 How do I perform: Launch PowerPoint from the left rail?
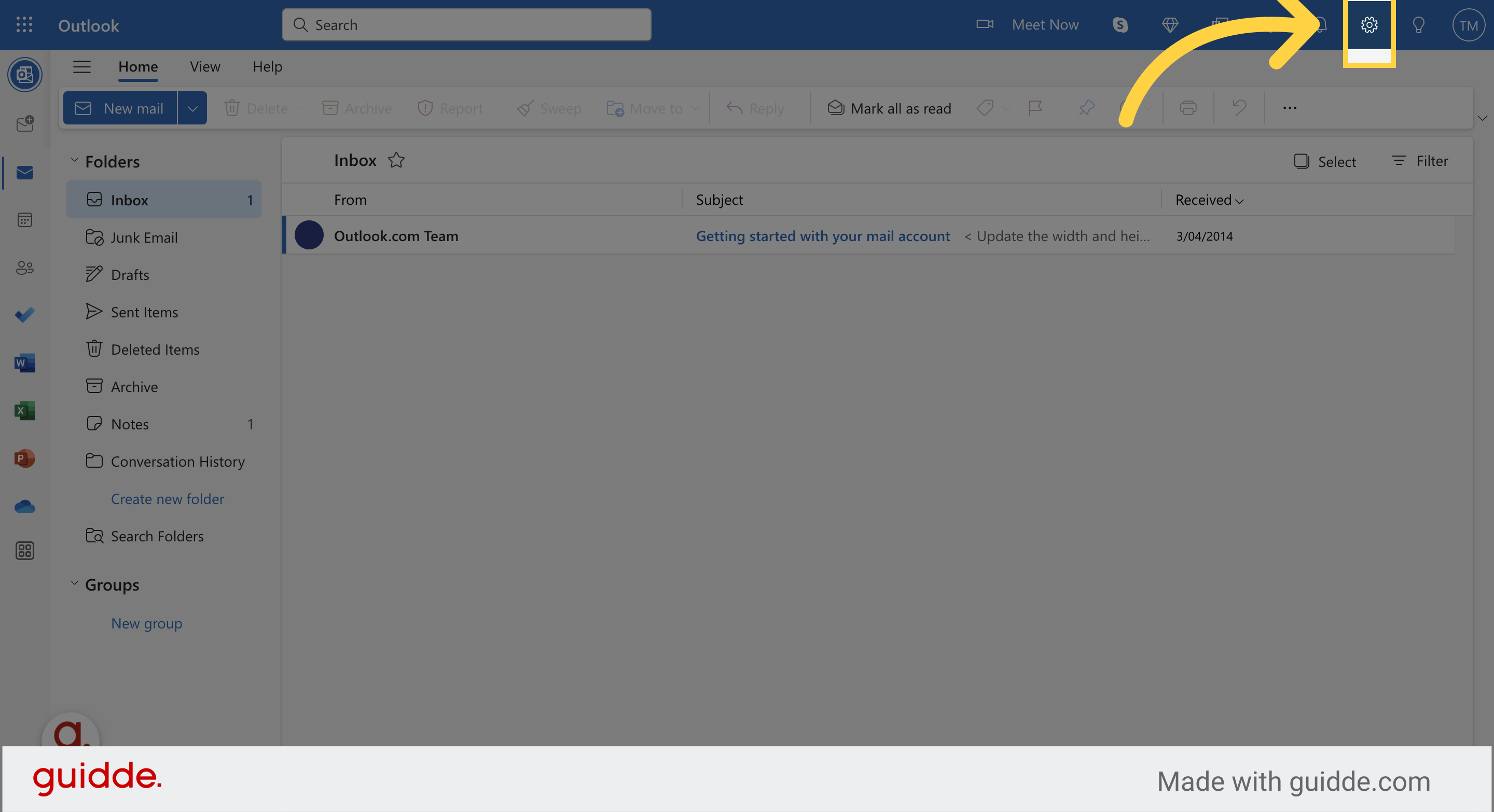pos(25,458)
